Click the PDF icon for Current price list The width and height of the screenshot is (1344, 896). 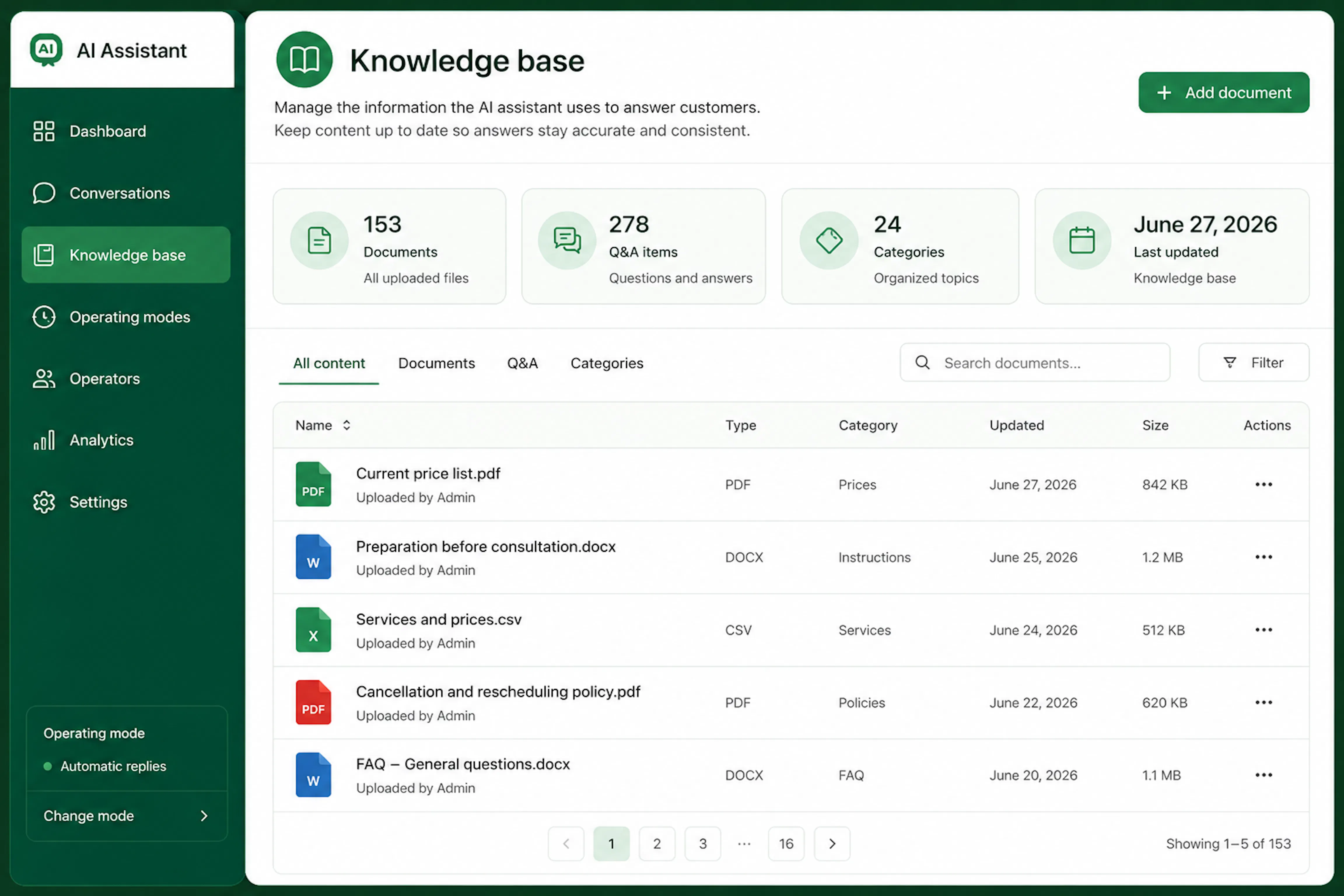point(313,484)
